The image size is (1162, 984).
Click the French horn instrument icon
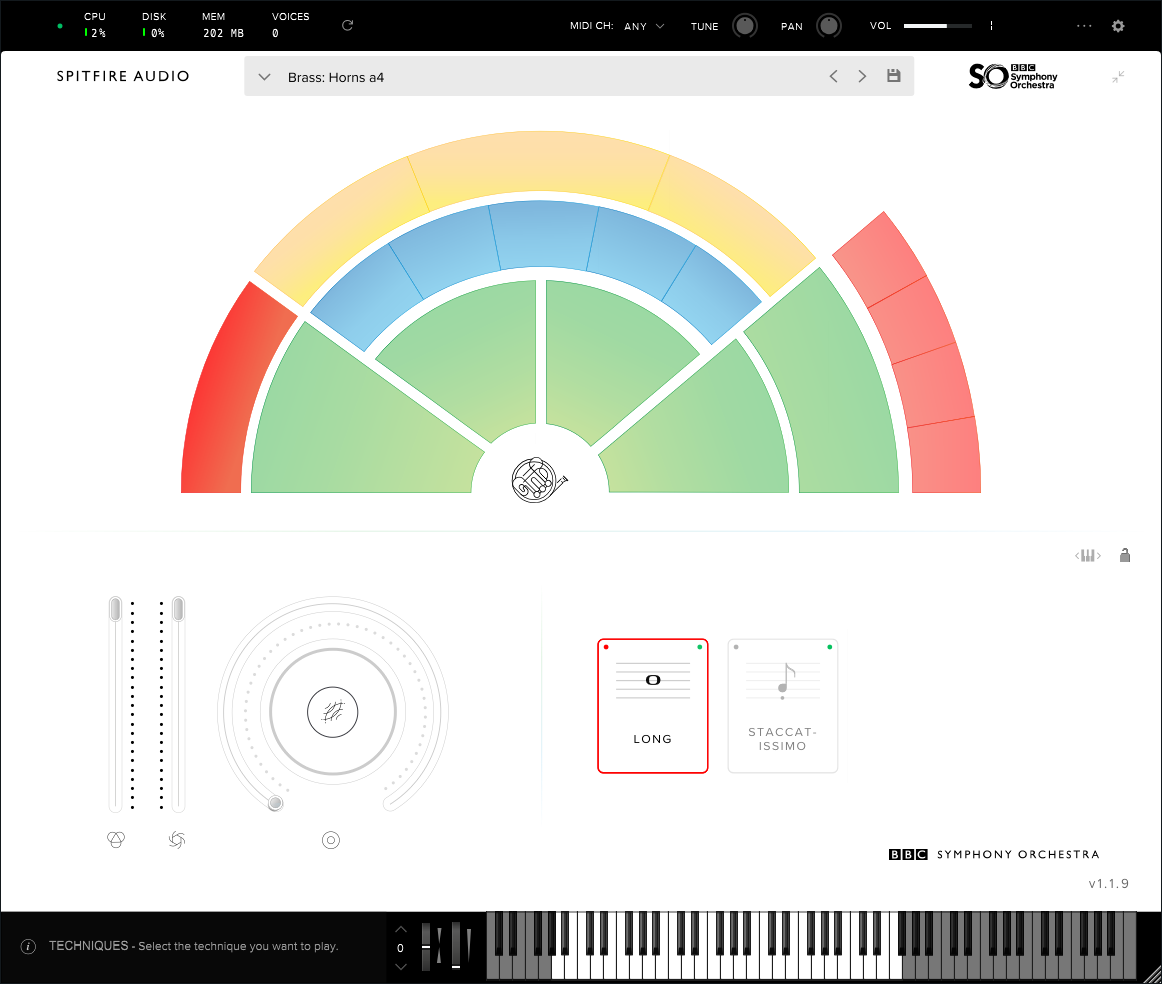pos(539,481)
